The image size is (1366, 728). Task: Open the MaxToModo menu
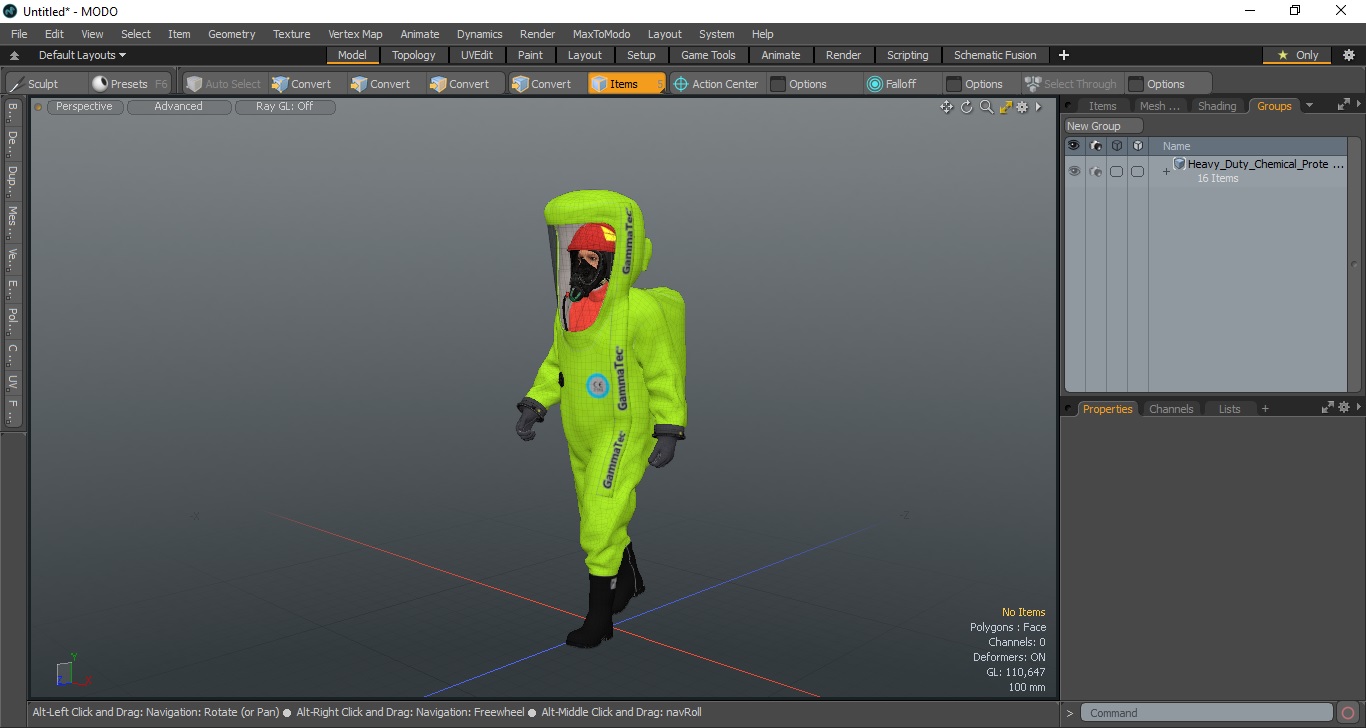click(x=601, y=34)
